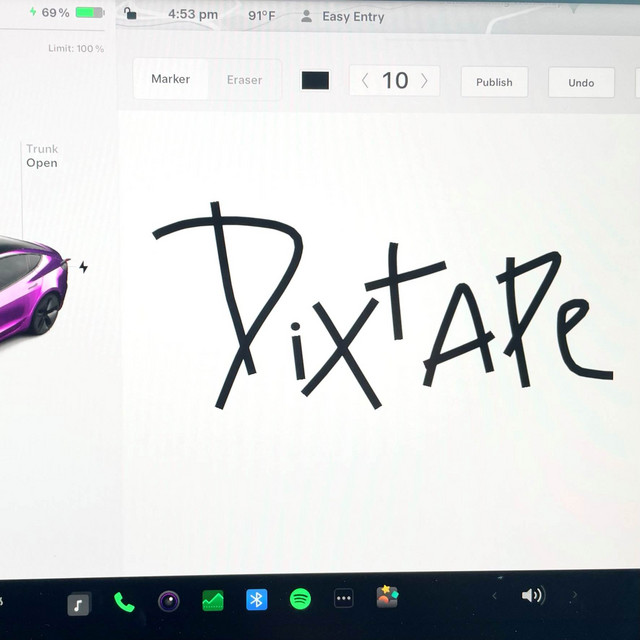Image resolution: width=640 pixels, height=640 pixels.
Task: Decrease brush size with left chevron
Action: 365,81
